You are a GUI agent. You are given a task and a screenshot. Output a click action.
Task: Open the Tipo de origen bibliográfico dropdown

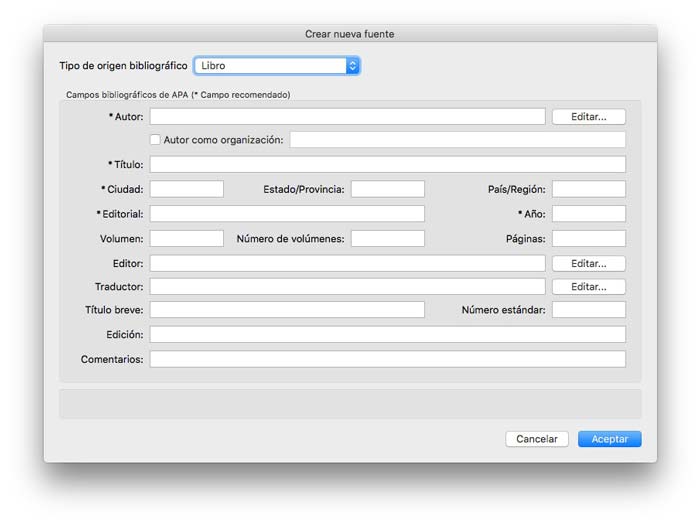pyautogui.click(x=276, y=66)
